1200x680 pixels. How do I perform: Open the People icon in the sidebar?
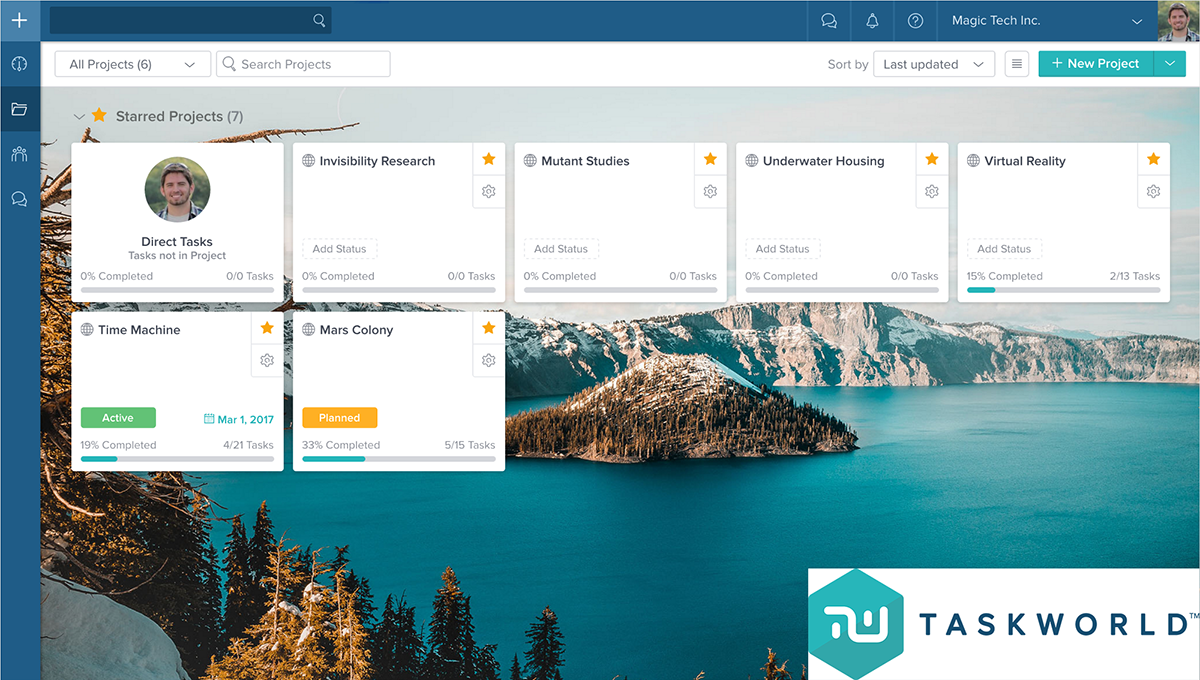pos(19,154)
